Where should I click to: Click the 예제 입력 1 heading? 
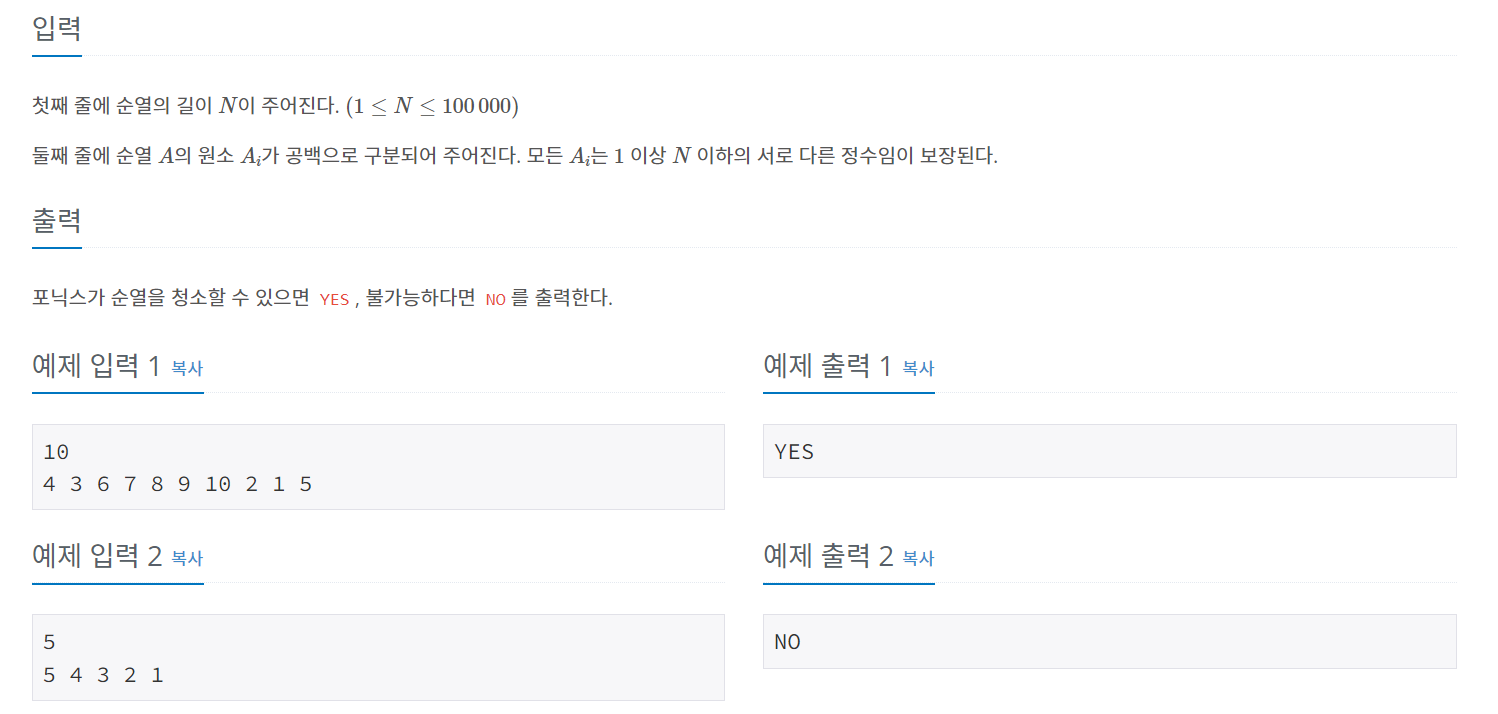(x=96, y=366)
